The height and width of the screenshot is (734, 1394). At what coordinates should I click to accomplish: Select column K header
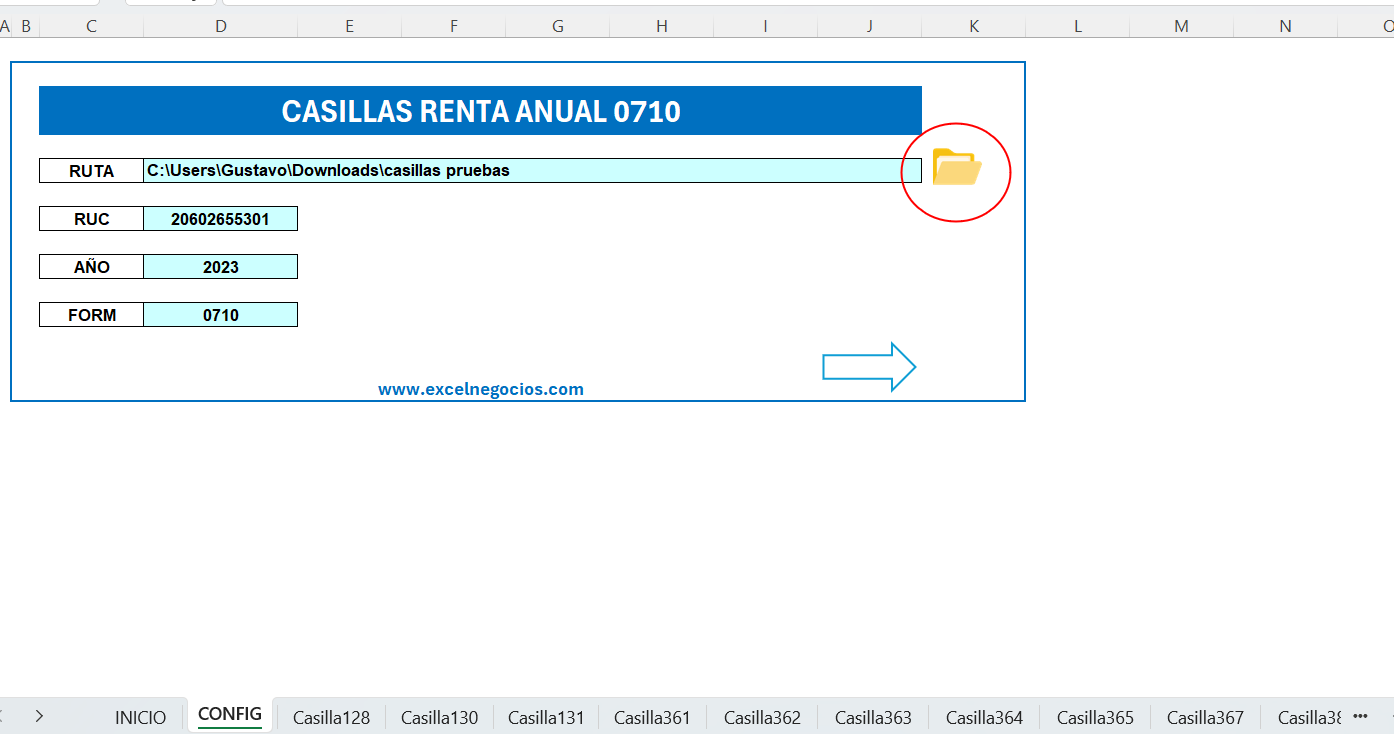[x=974, y=26]
